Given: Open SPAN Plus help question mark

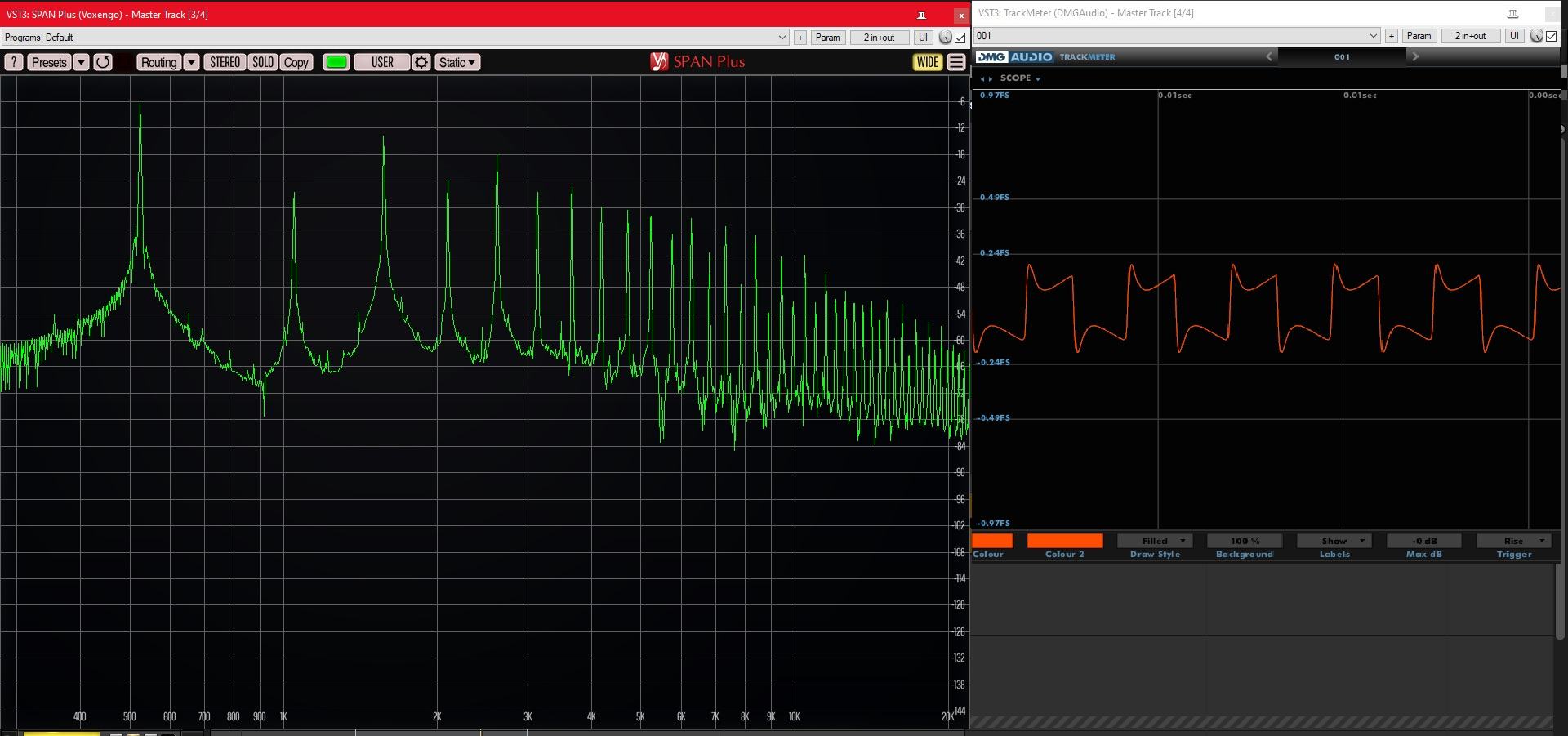Looking at the screenshot, I should 14,62.
